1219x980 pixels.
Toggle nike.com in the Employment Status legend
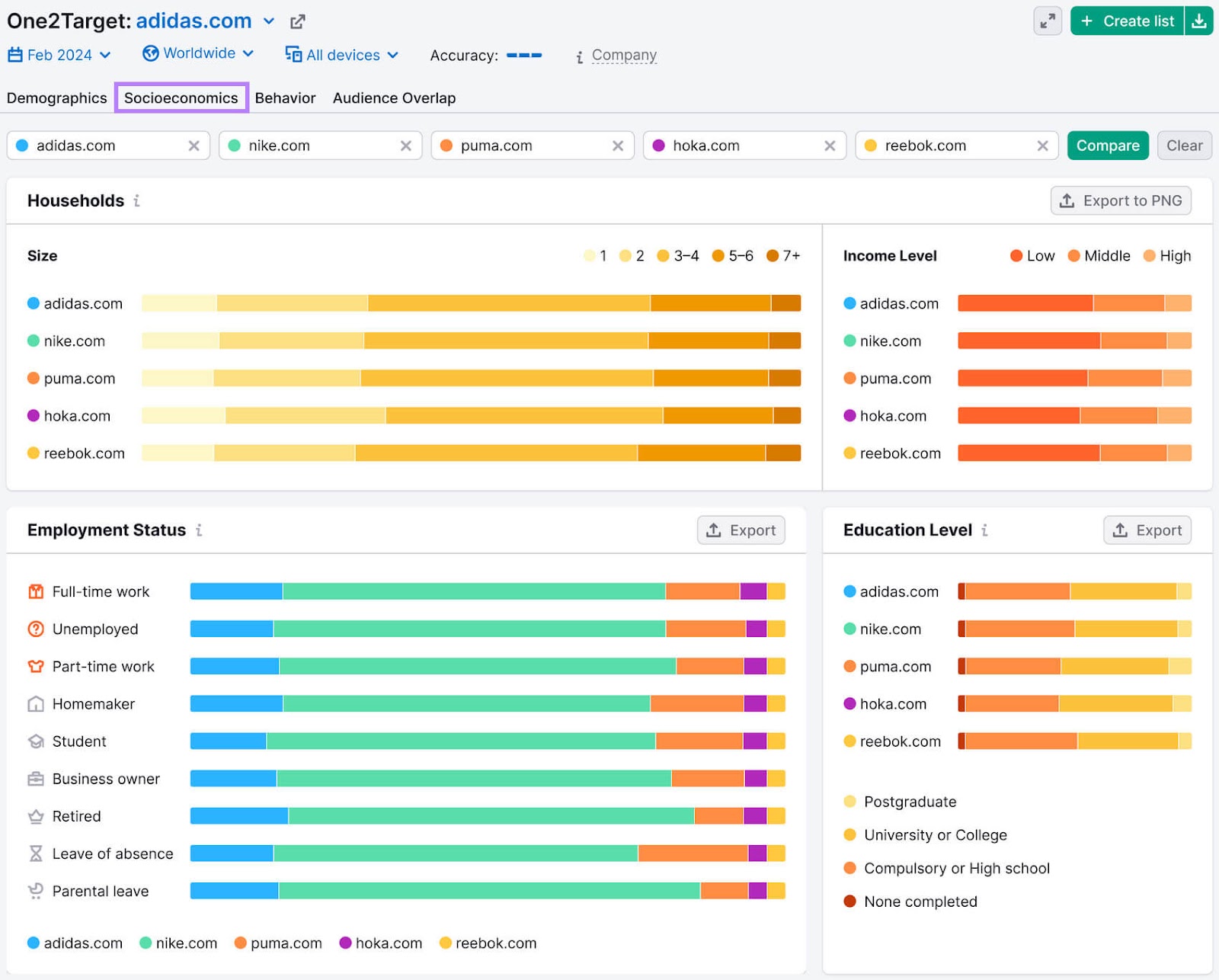(x=177, y=943)
